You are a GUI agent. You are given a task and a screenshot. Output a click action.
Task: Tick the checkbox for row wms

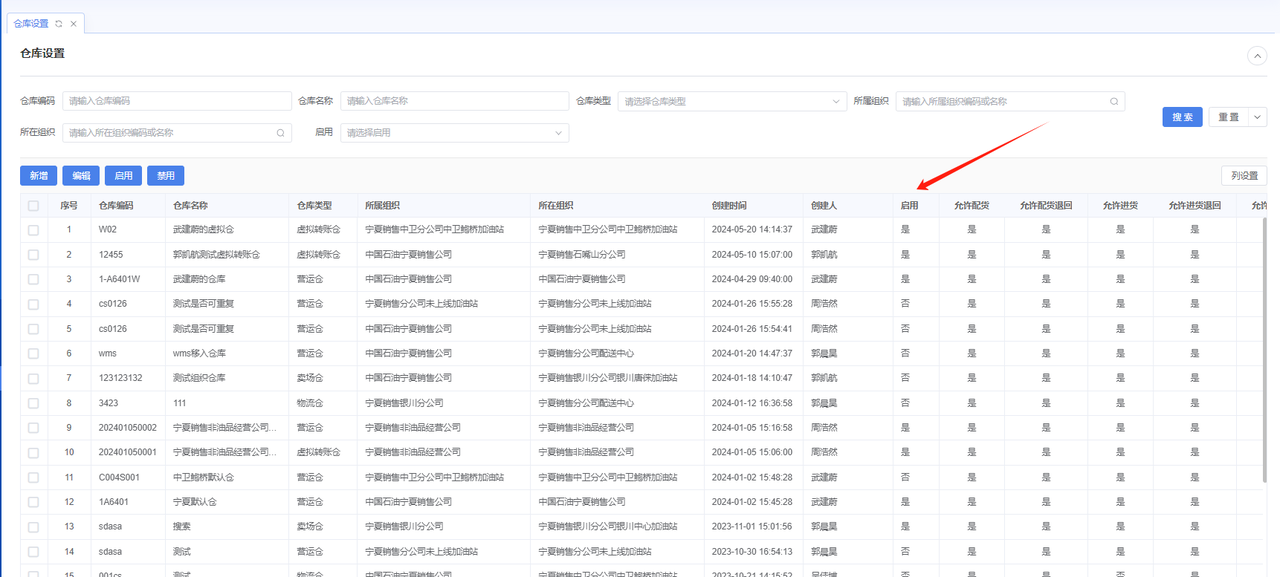(x=34, y=353)
